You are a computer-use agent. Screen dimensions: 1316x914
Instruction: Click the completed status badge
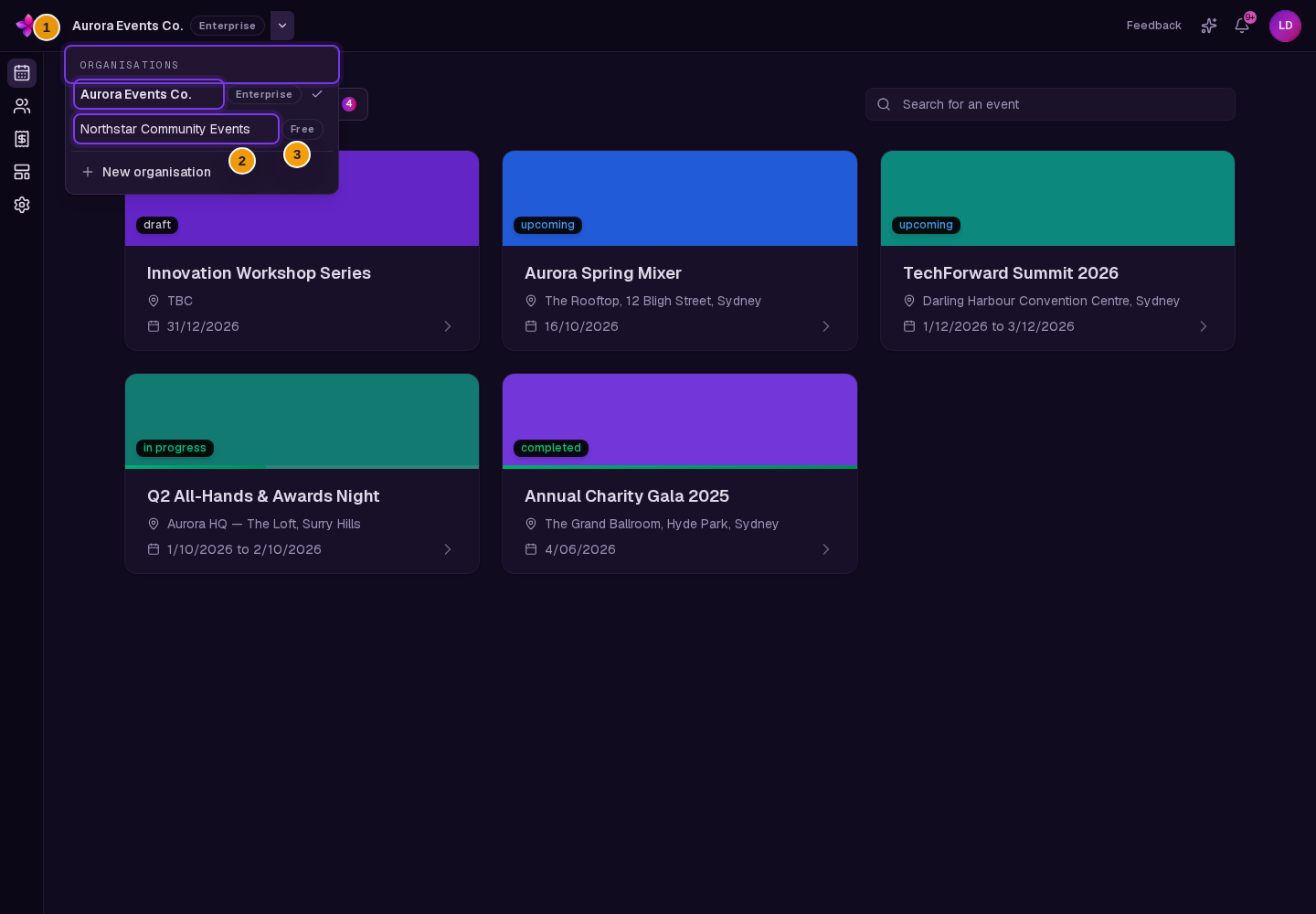pos(551,448)
